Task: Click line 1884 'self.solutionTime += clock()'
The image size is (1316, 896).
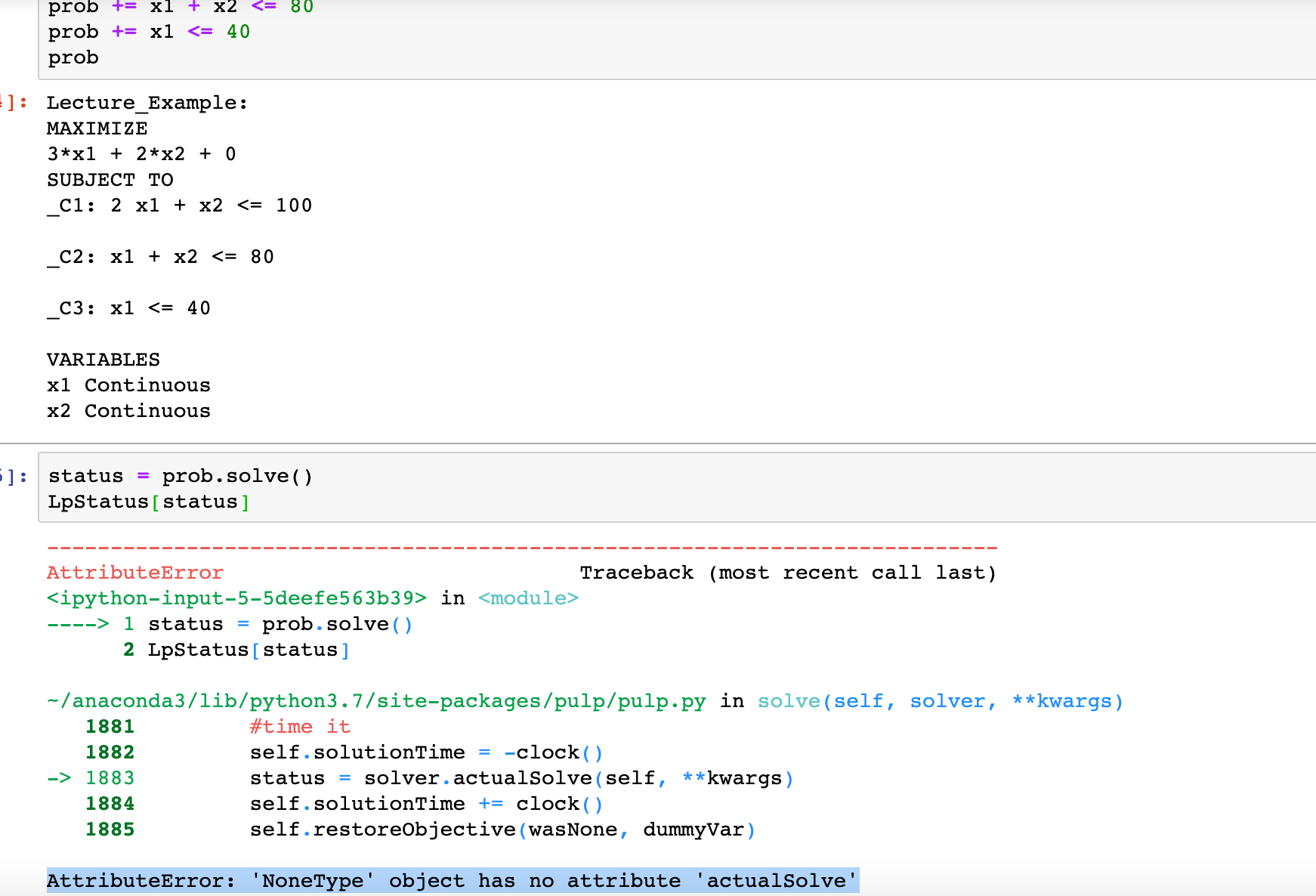Action: [x=426, y=804]
